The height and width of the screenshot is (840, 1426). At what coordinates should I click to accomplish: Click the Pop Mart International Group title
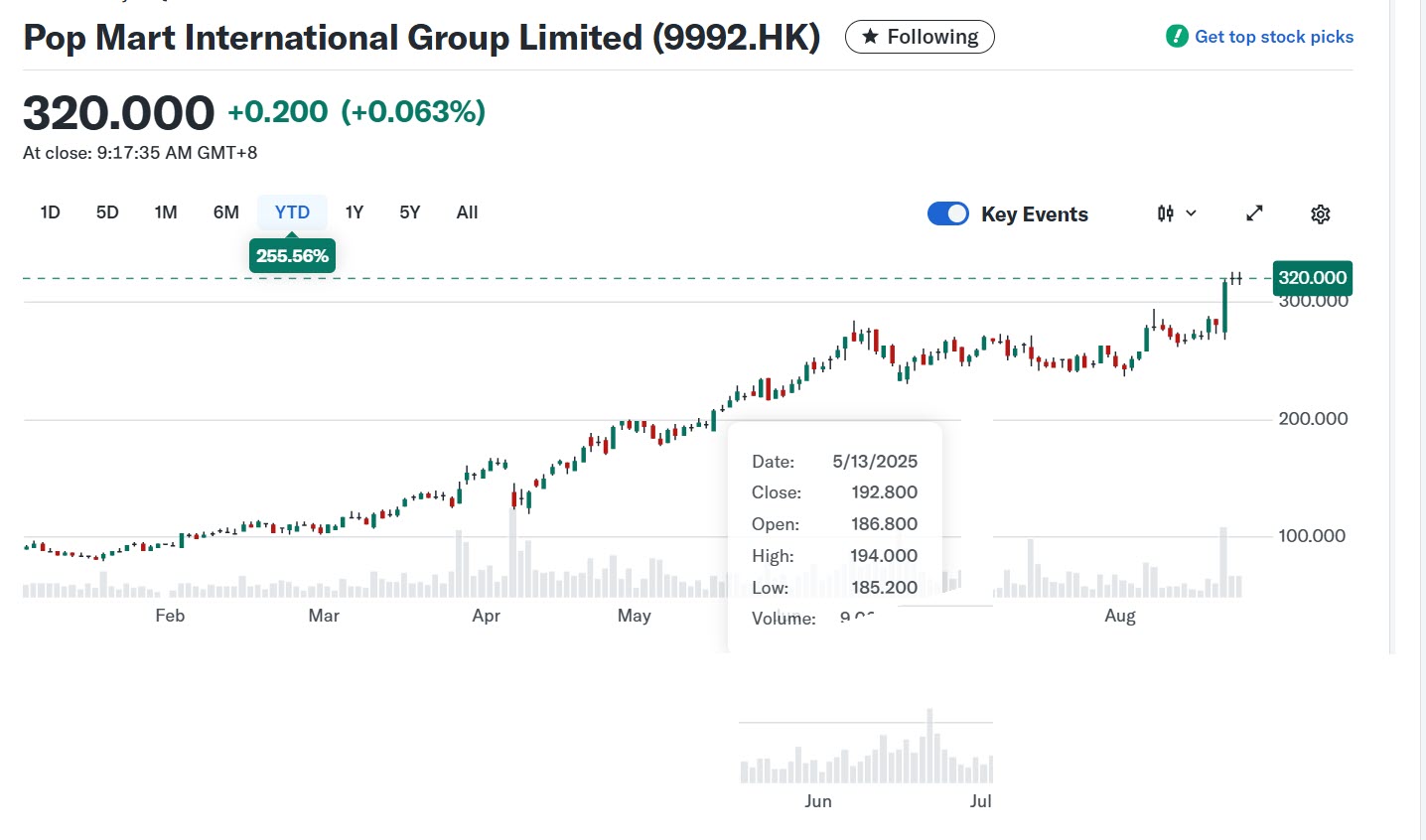pos(422,38)
